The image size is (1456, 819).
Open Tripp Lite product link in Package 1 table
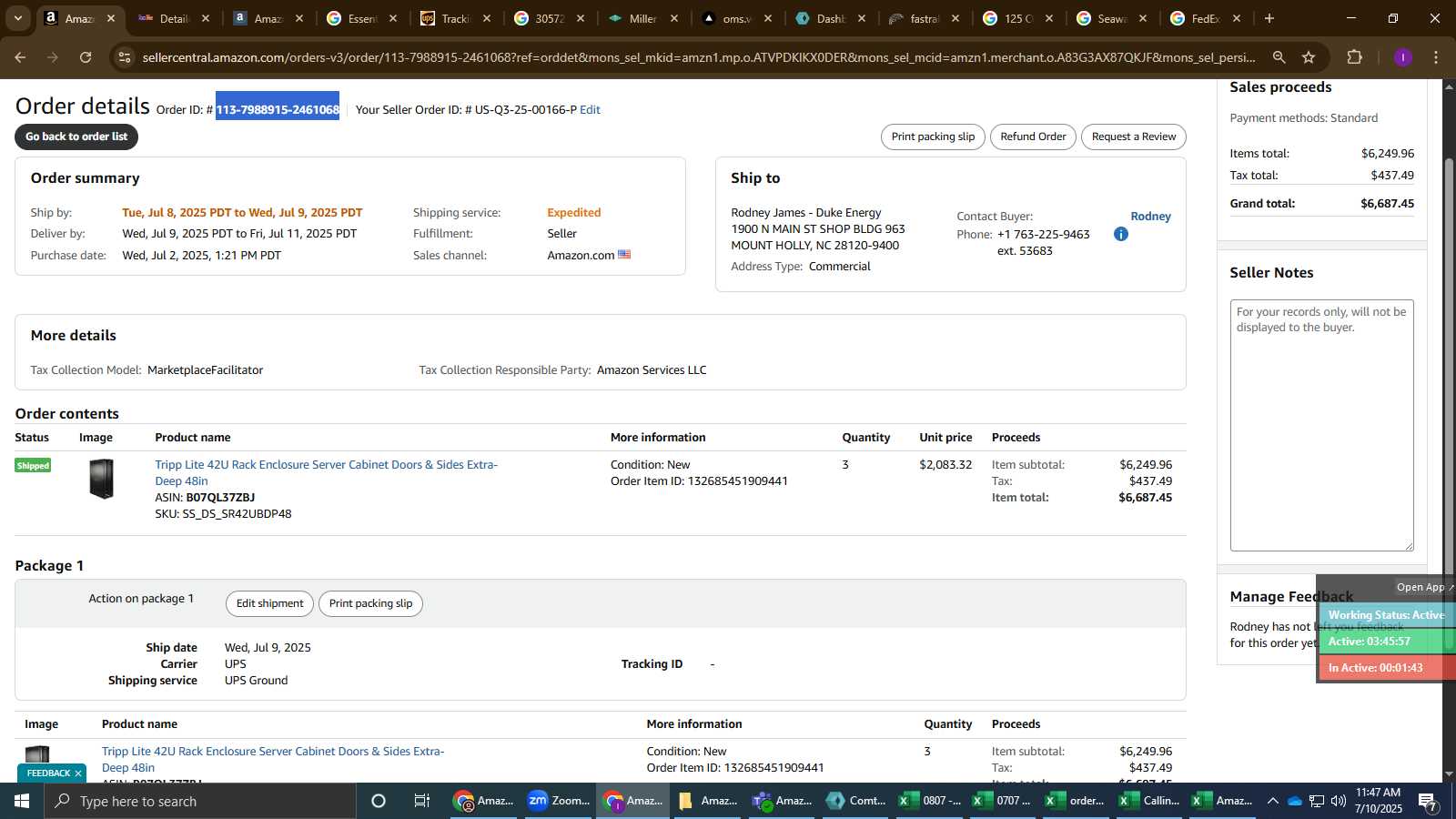click(x=273, y=759)
